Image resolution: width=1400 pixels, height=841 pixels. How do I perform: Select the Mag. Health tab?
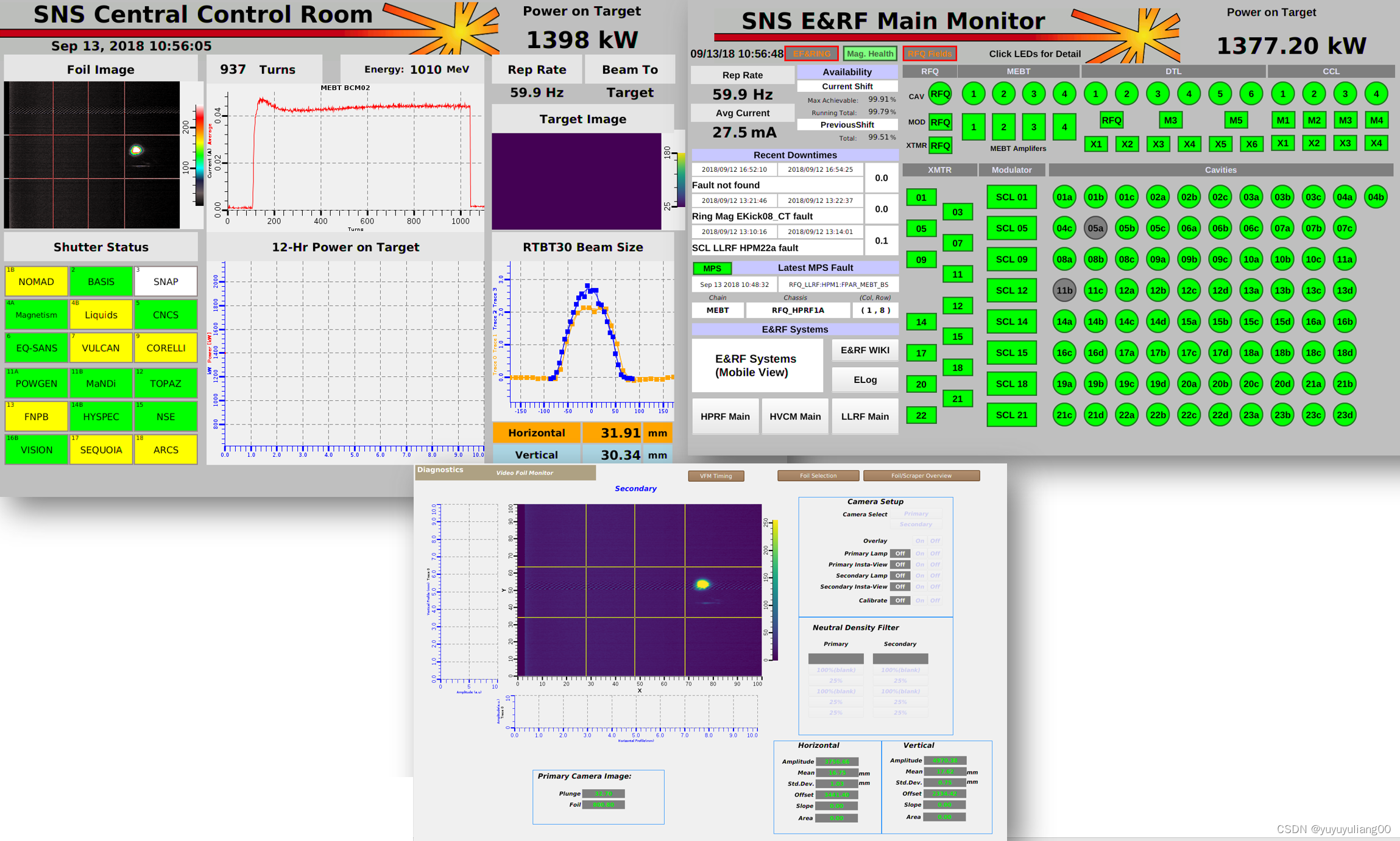point(869,54)
